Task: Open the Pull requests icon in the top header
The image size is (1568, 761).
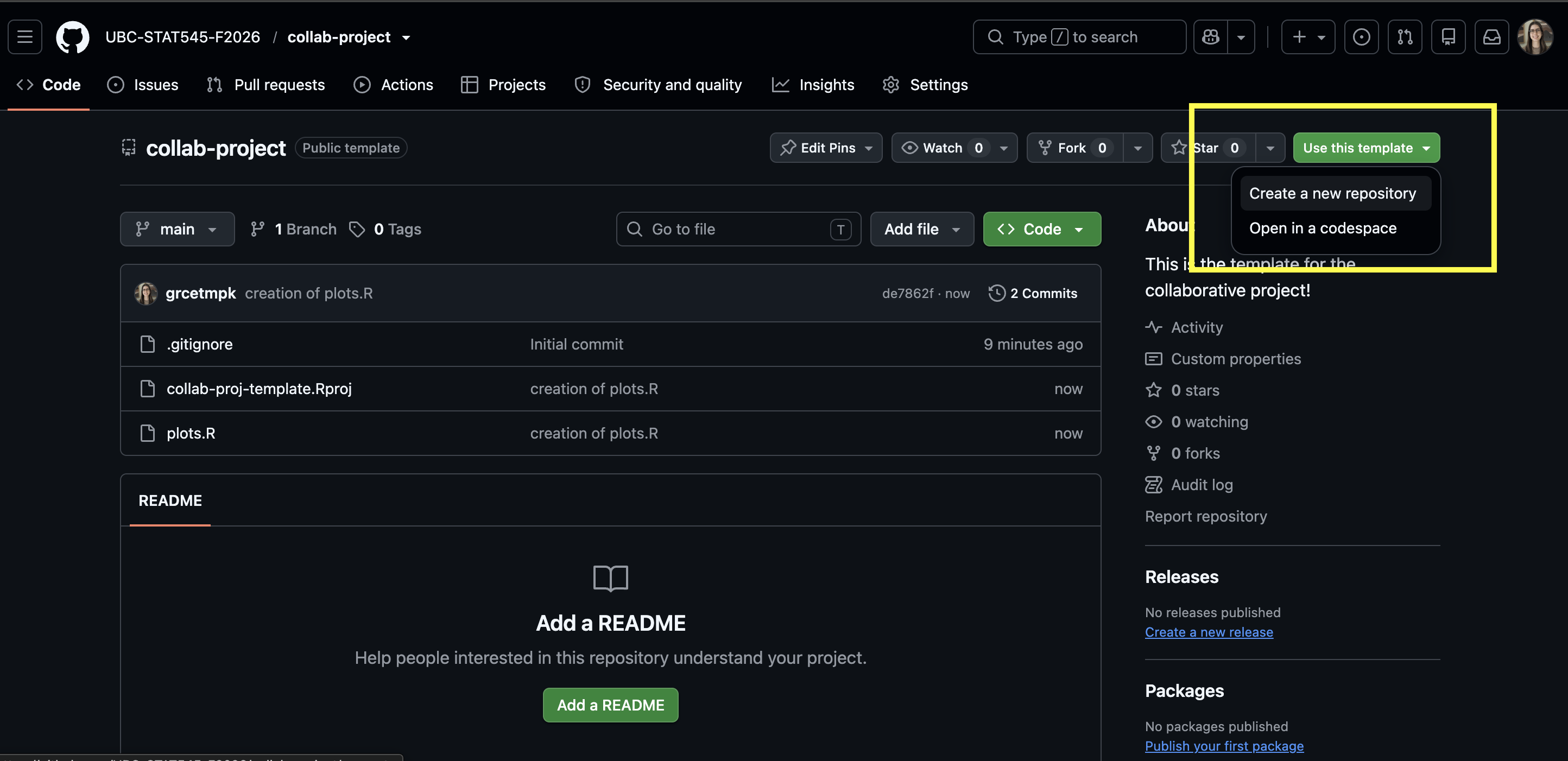Action: tap(1405, 37)
